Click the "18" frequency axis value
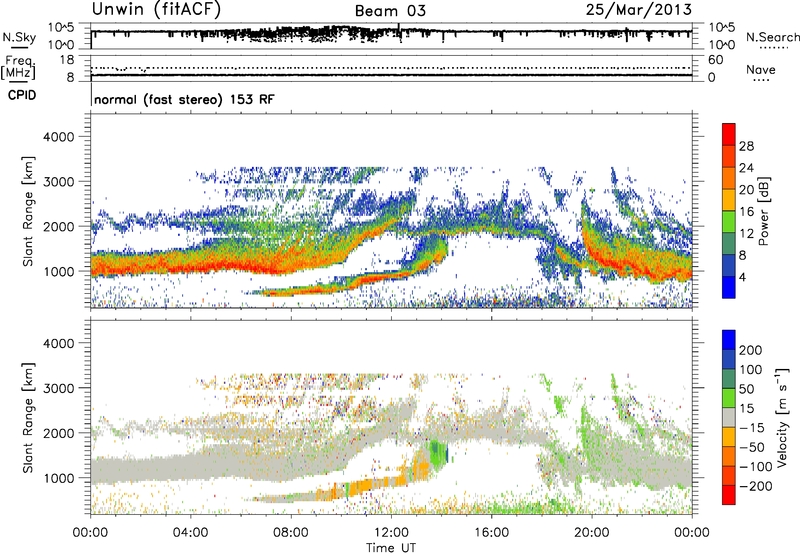Screen dimensions: 800x554 coord(67,60)
